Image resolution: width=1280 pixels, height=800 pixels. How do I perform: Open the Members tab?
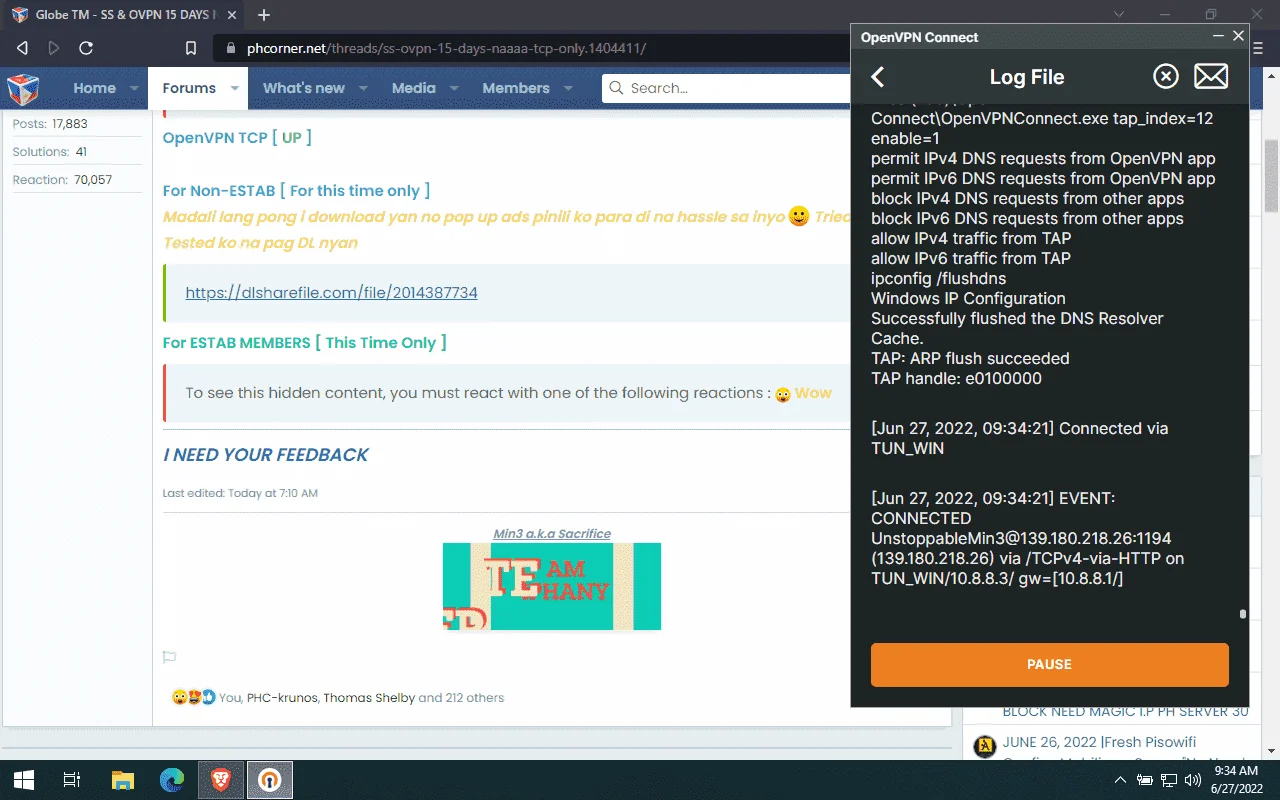(x=516, y=88)
